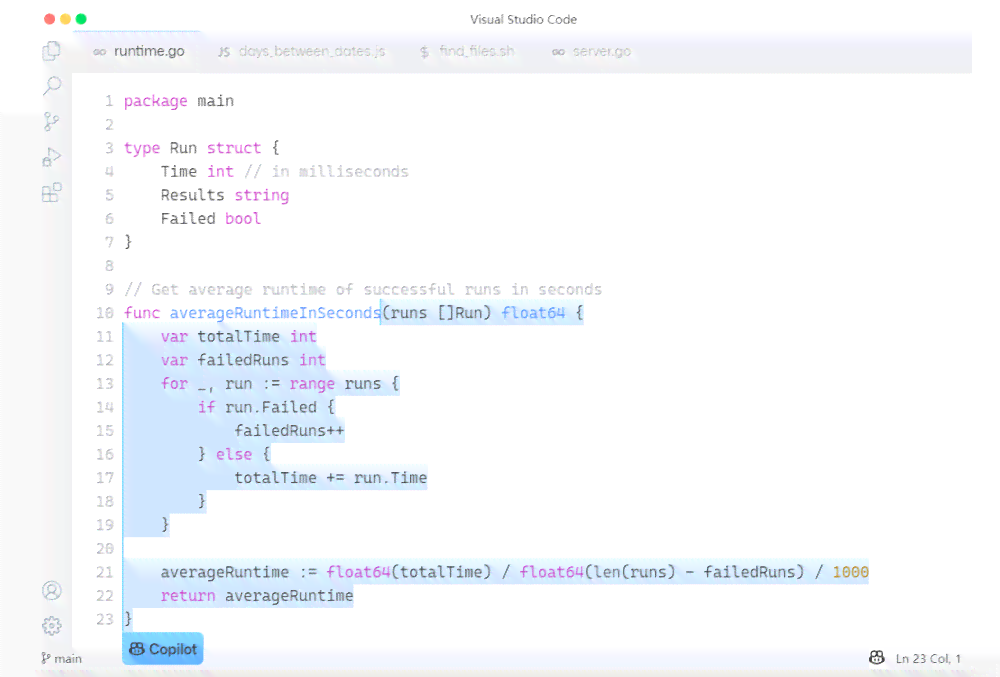Open the Search magnifier in activity bar
The width and height of the screenshot is (1000, 677).
point(52,85)
